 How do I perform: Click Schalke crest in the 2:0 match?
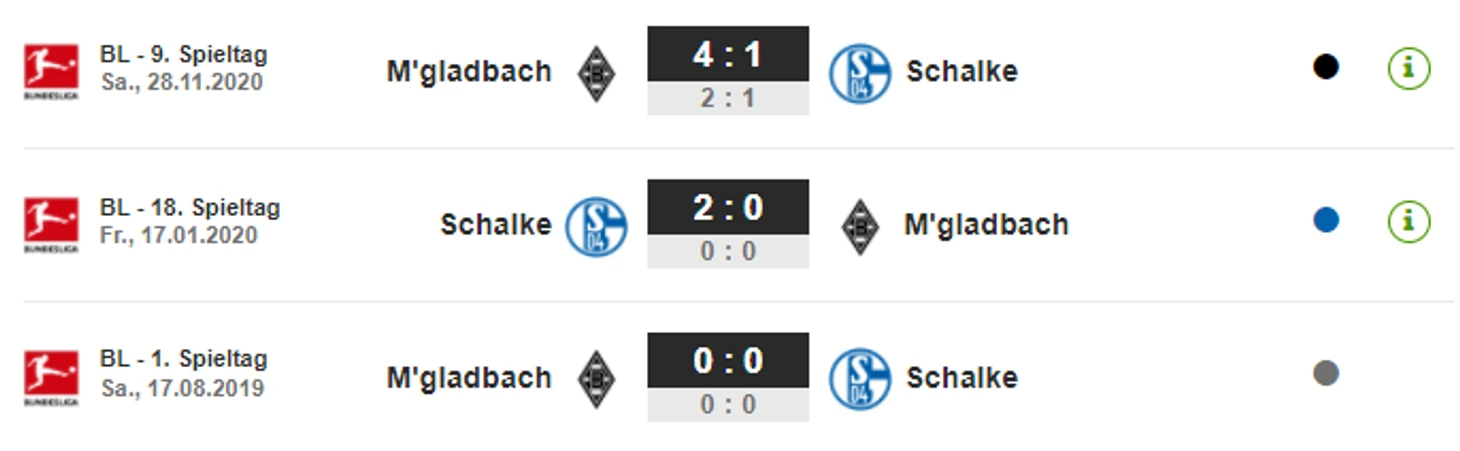coord(596,226)
